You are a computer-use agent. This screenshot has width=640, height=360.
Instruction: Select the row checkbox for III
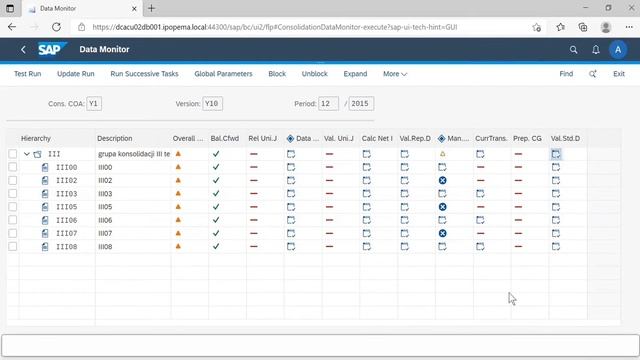[13, 154]
